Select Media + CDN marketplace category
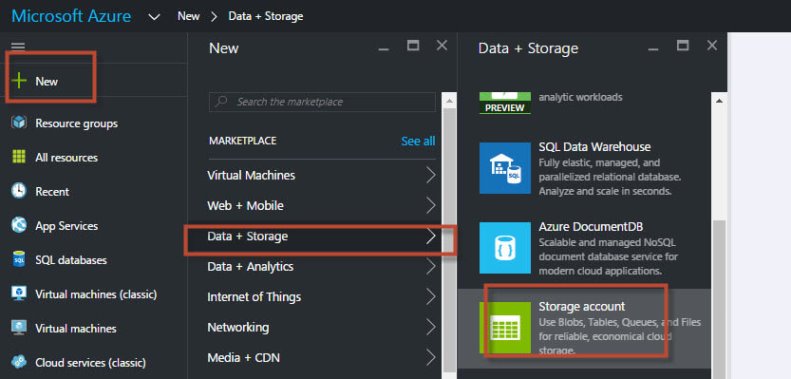This screenshot has width=791, height=379. click(x=243, y=357)
